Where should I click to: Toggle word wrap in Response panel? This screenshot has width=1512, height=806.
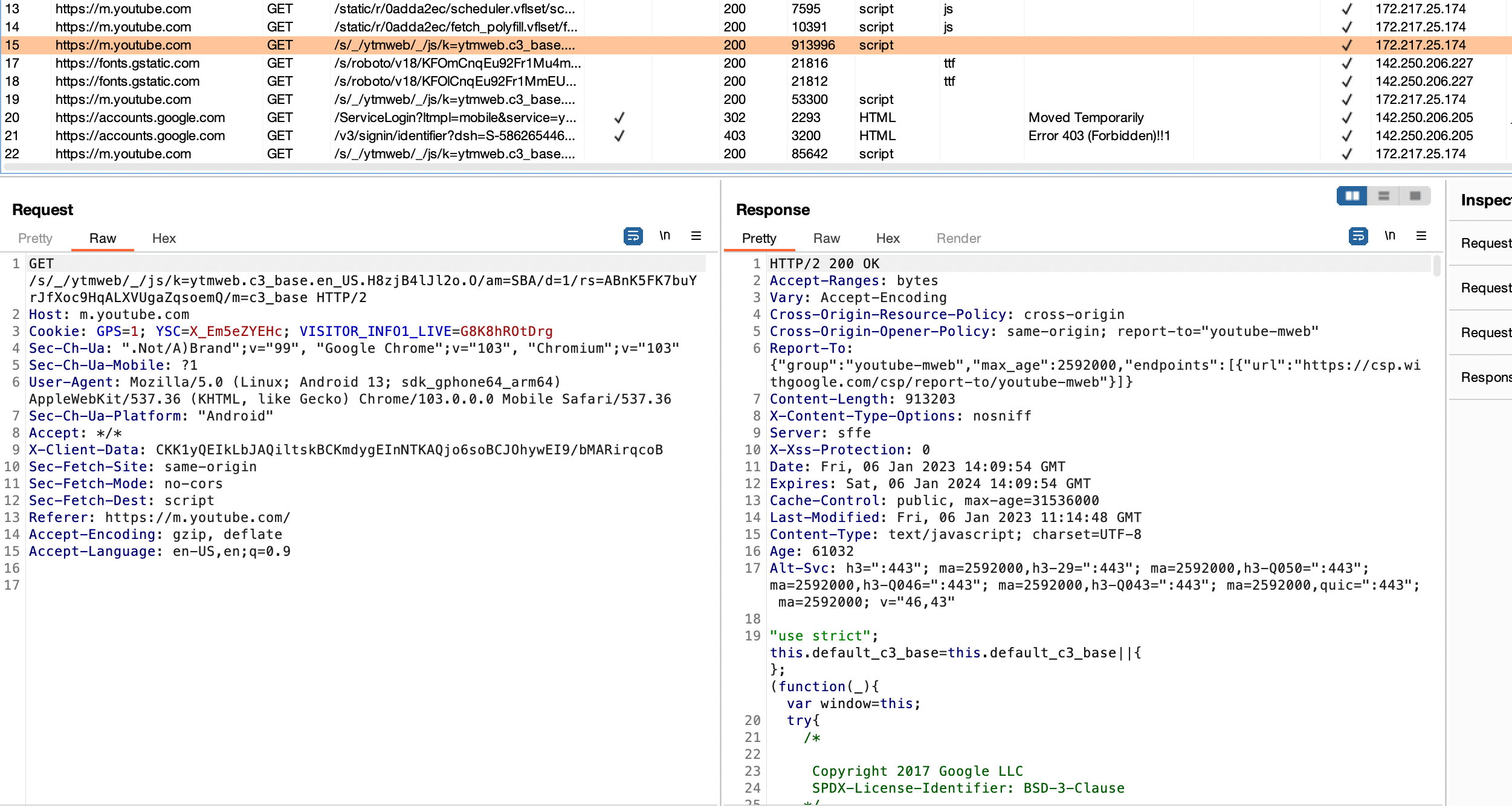[x=1358, y=236]
